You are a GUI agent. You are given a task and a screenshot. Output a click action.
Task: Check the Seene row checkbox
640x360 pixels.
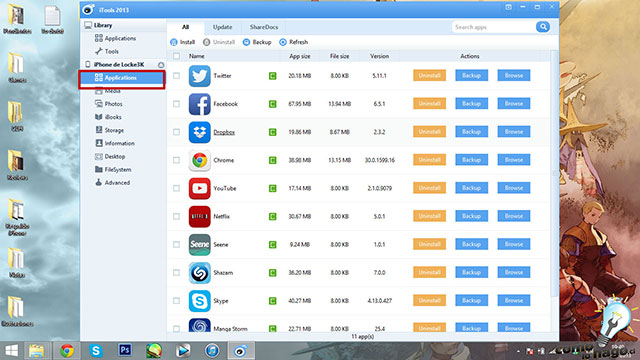pyautogui.click(x=176, y=244)
